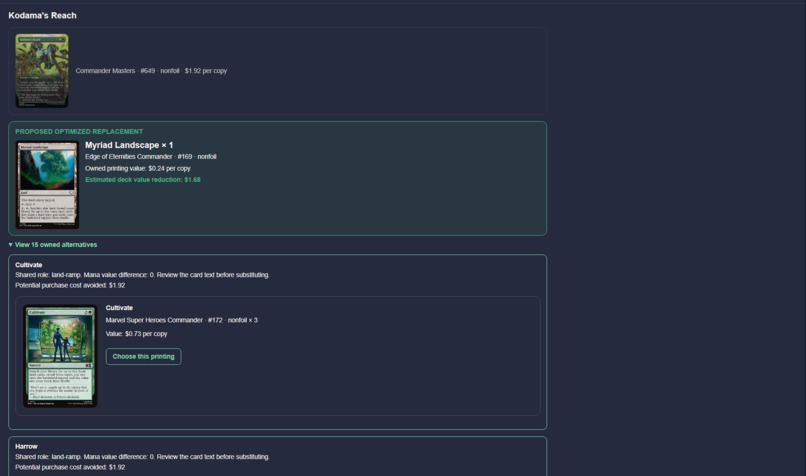This screenshot has width=806, height=476.
Task: Select the Edge of Eternities Commander #169 line
Action: 151,157
